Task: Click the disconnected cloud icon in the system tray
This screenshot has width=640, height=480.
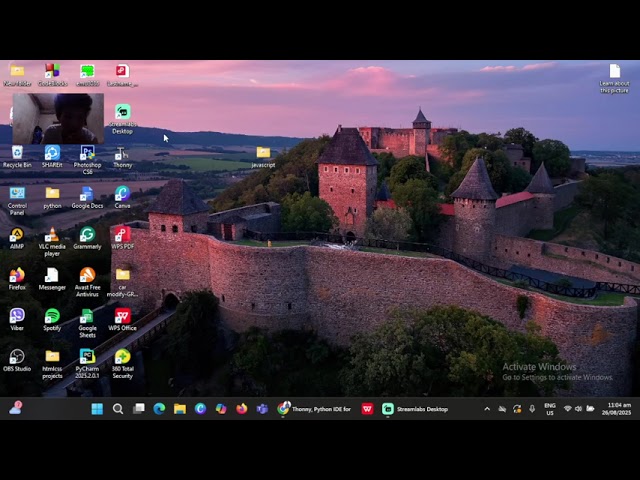Action: coord(502,409)
